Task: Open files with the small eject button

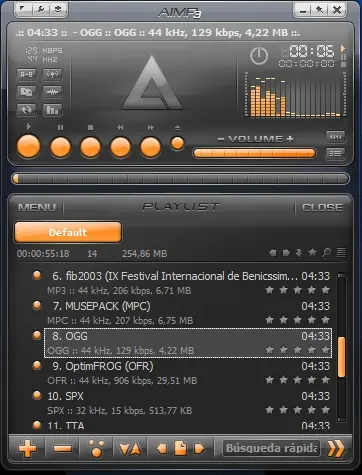Action: click(177, 143)
